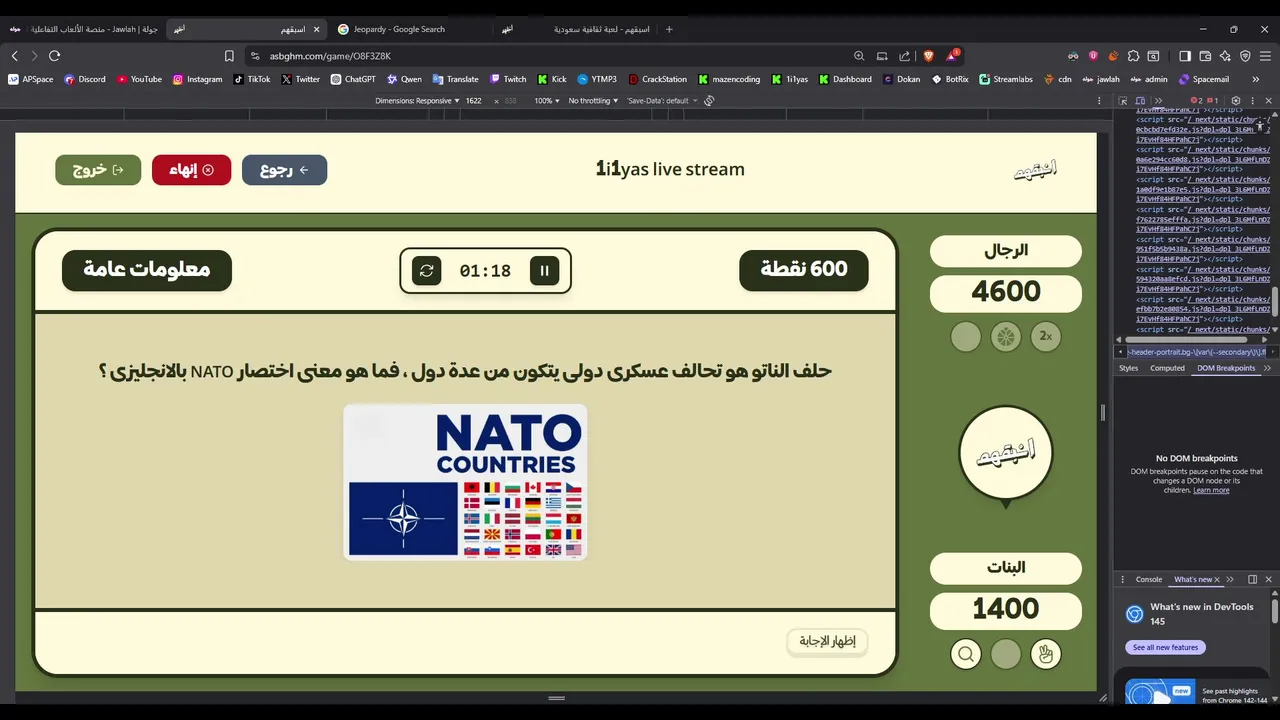Click the device width field showing 1622
This screenshot has width=1280, height=720.
click(474, 101)
